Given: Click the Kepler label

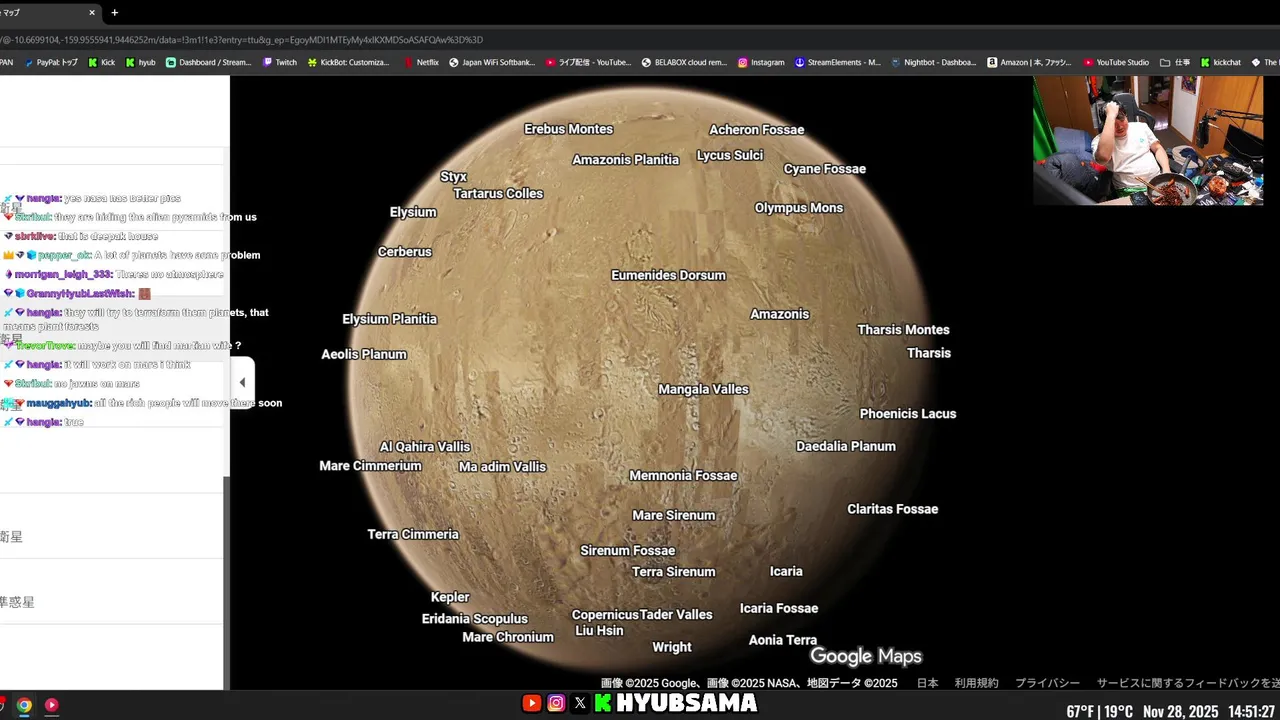Looking at the screenshot, I should (450, 597).
